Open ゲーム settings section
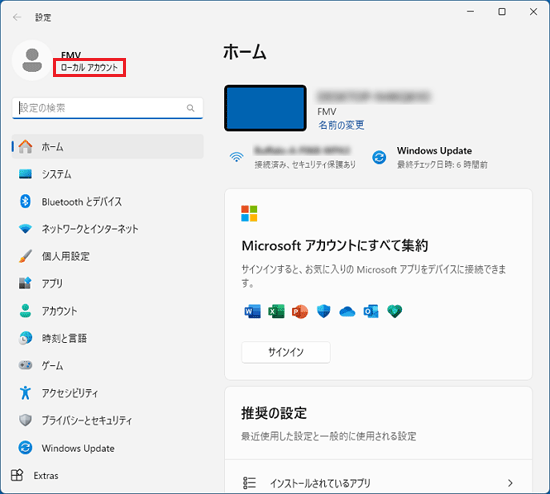Screen dimensions: 550x494 pos(108,365)
